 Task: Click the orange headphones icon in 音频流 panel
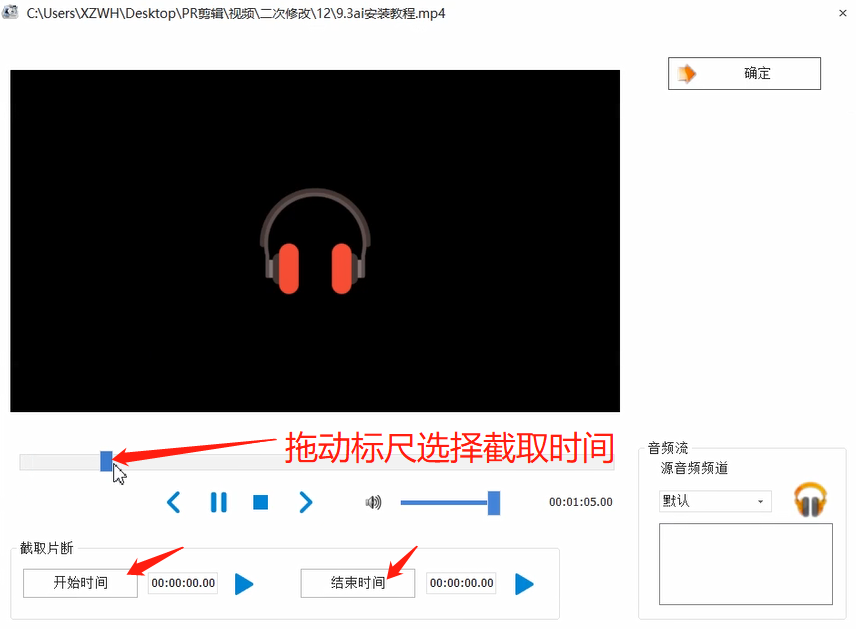tap(810, 499)
